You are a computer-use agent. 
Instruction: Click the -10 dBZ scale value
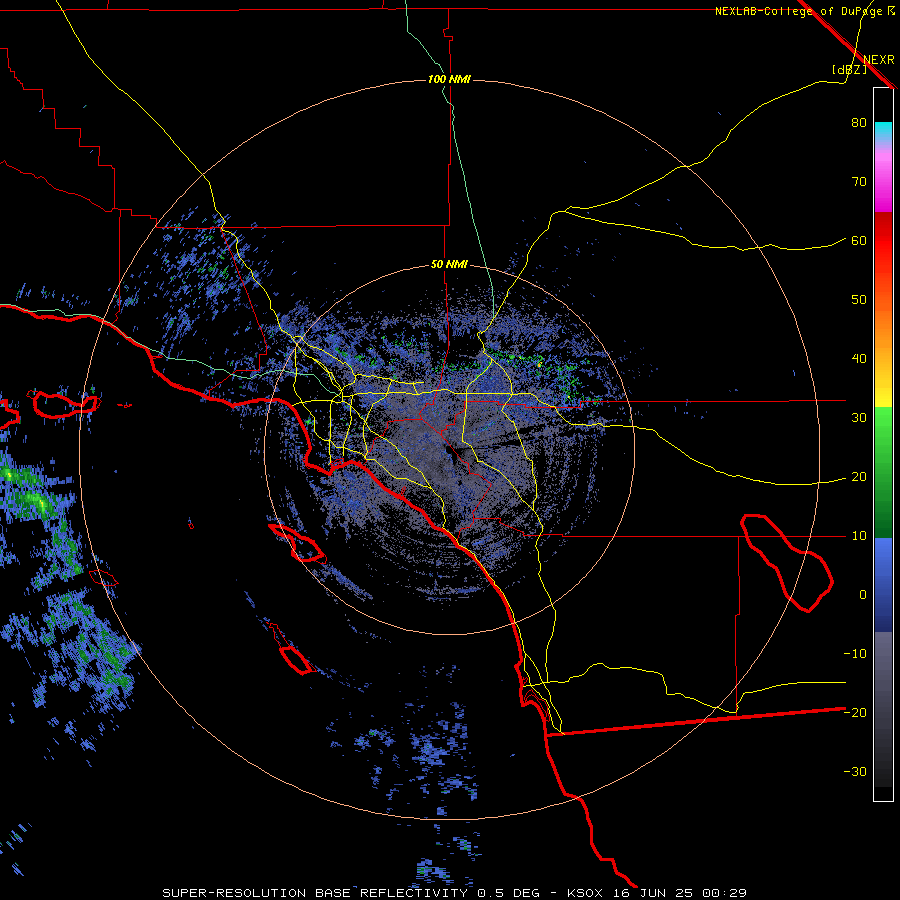855,654
